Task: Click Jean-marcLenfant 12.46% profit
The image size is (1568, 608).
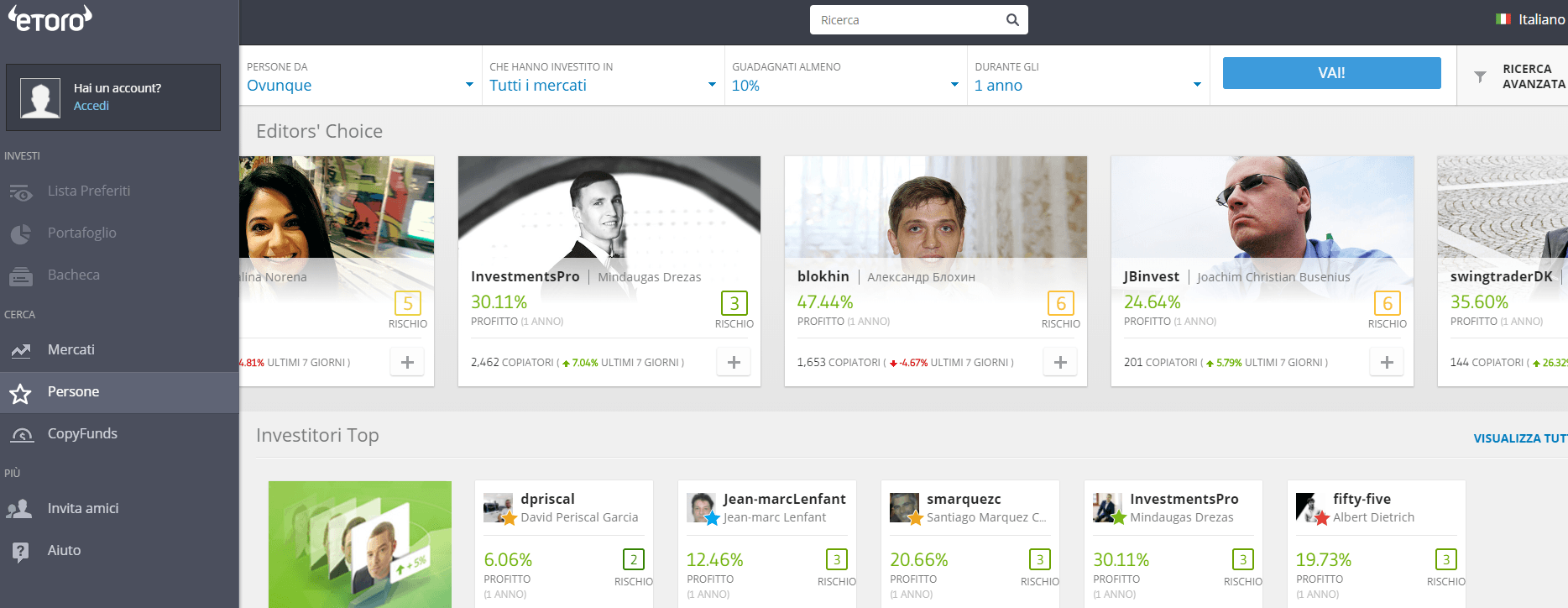Action: click(715, 560)
